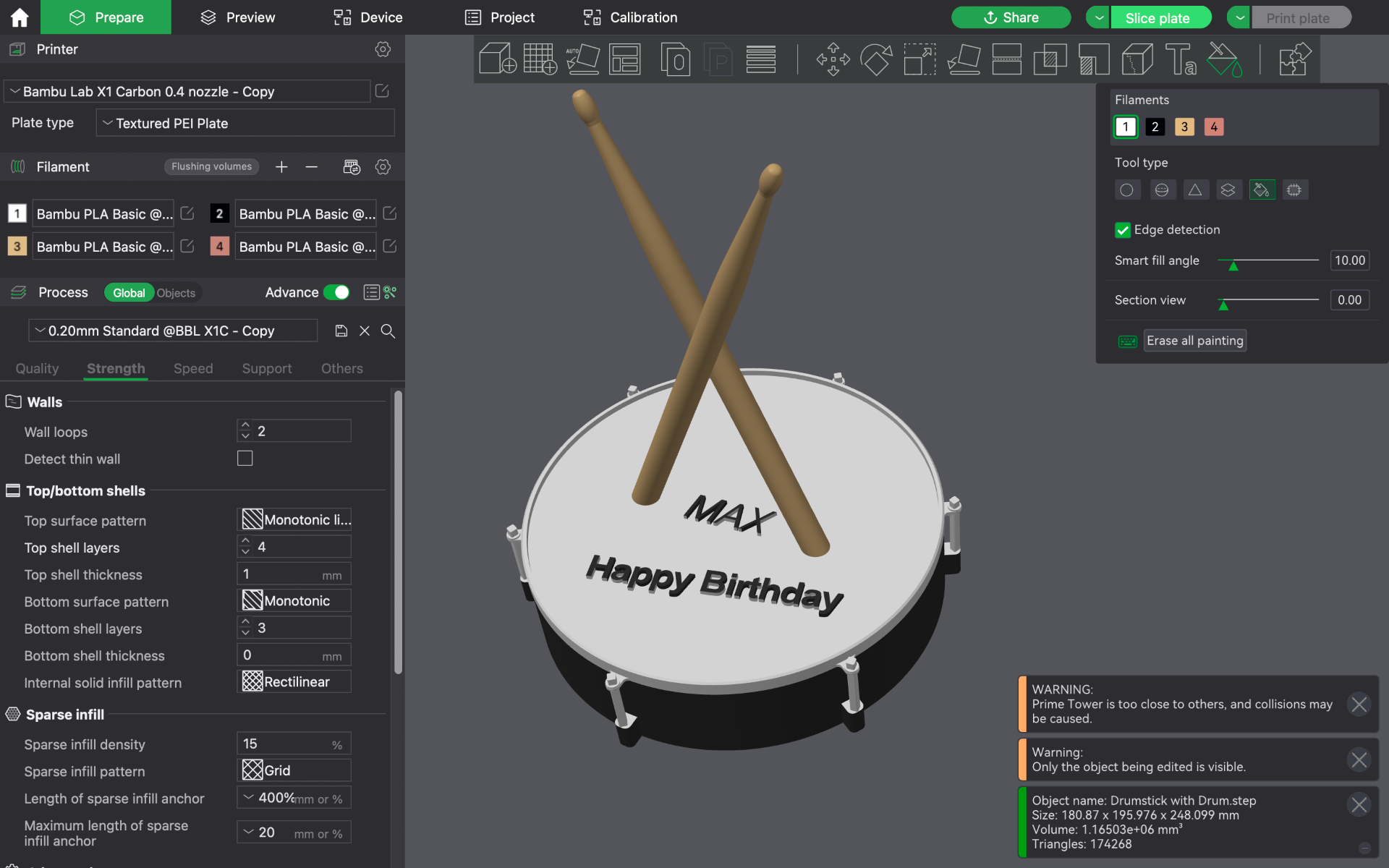Open Filament settings gear
Image resolution: width=1389 pixels, height=868 pixels.
click(383, 167)
